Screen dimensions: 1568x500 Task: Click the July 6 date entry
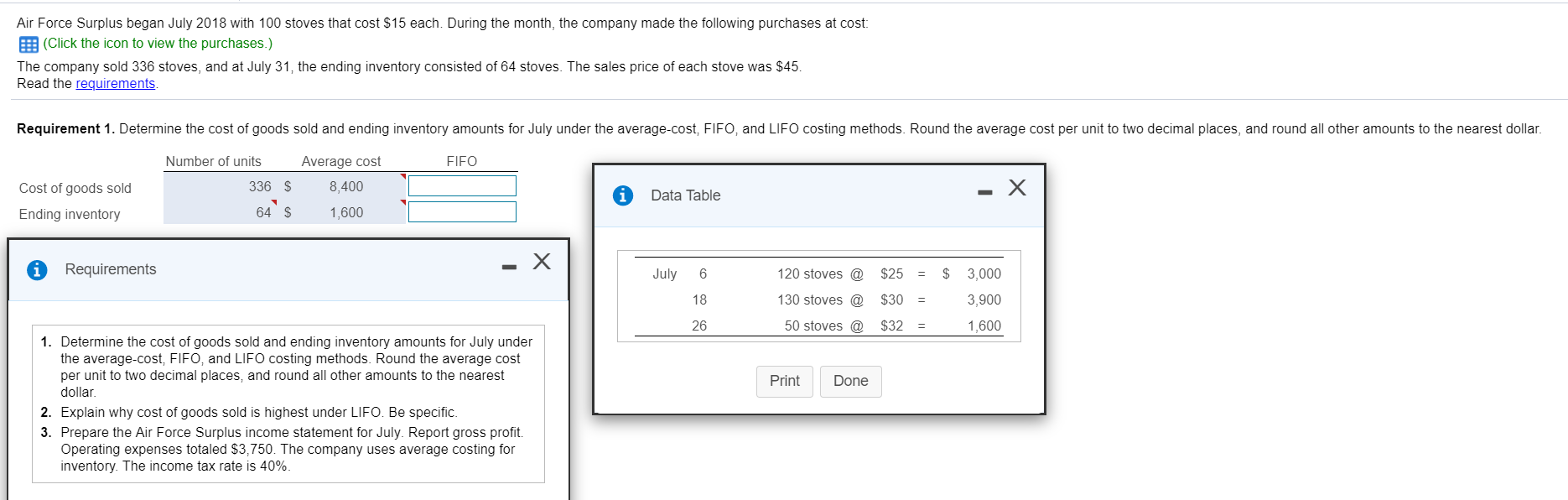(680, 273)
